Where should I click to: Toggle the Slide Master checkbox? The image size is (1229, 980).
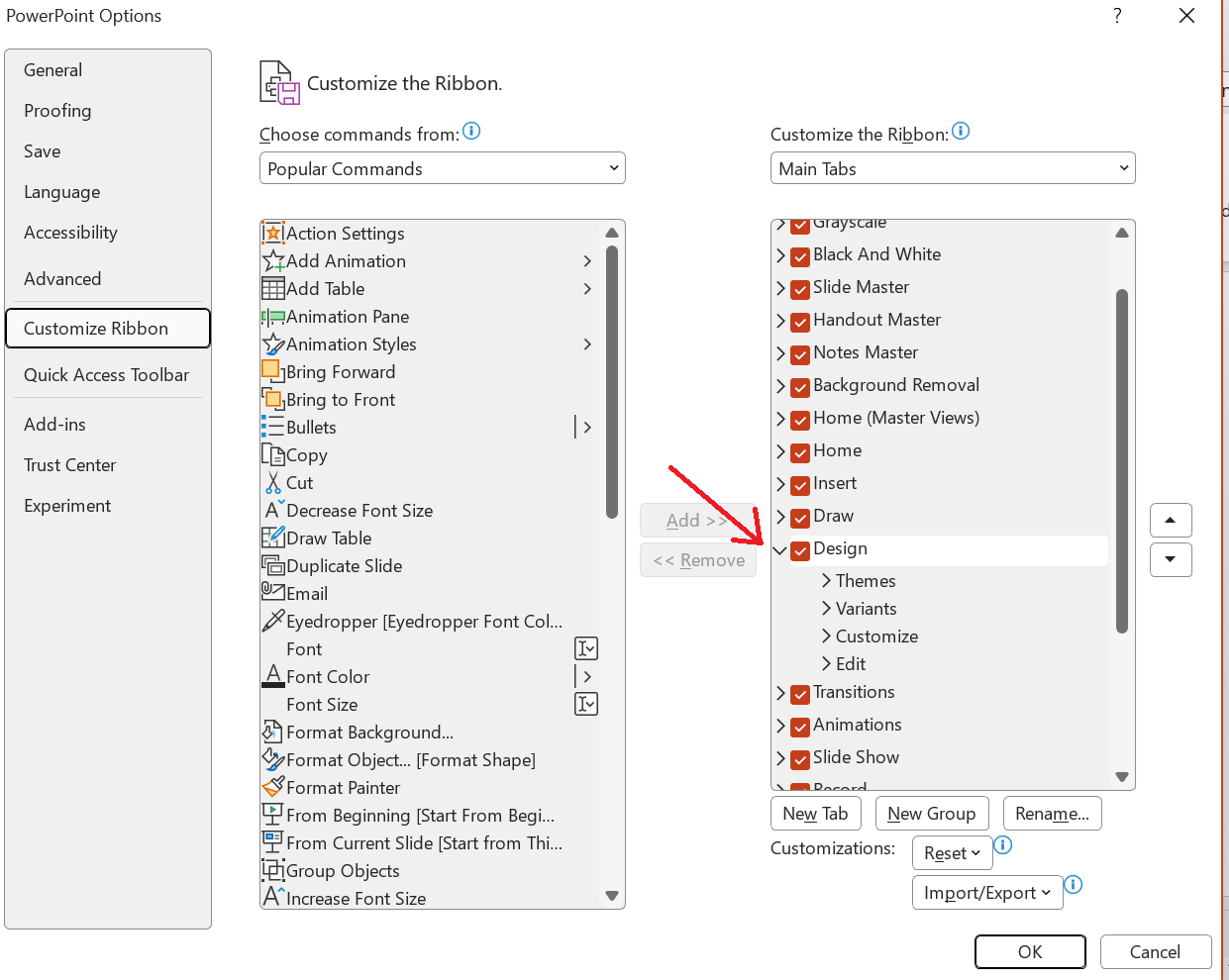coord(800,289)
